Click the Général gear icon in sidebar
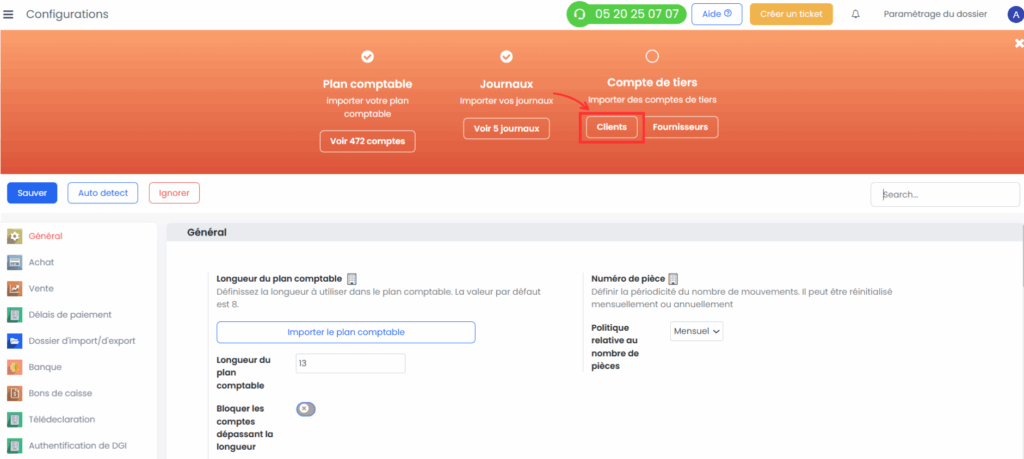1024x459 pixels. click(14, 236)
